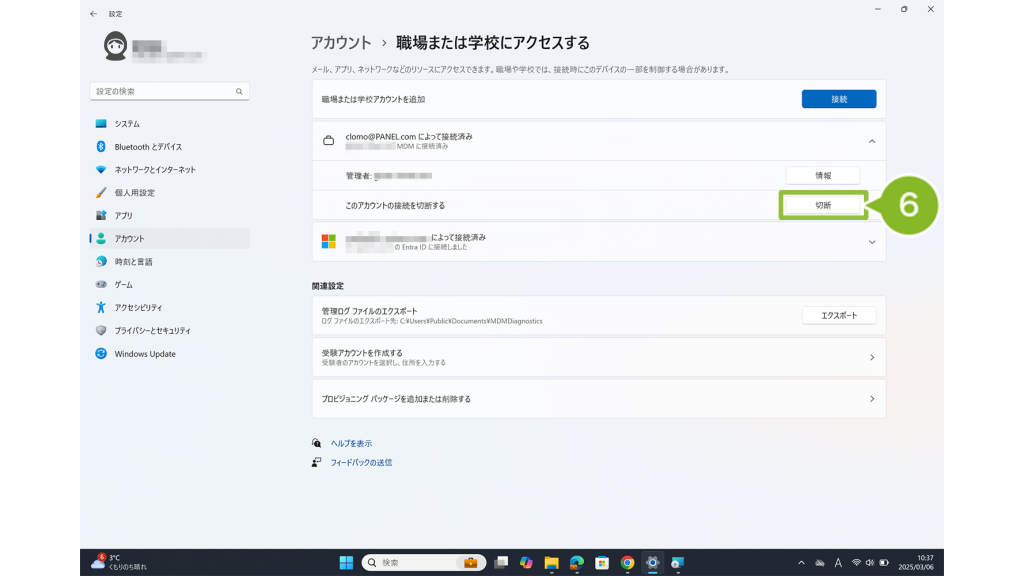
Task: Collapse the clomo@PANEL.com account entry
Action: point(872,141)
